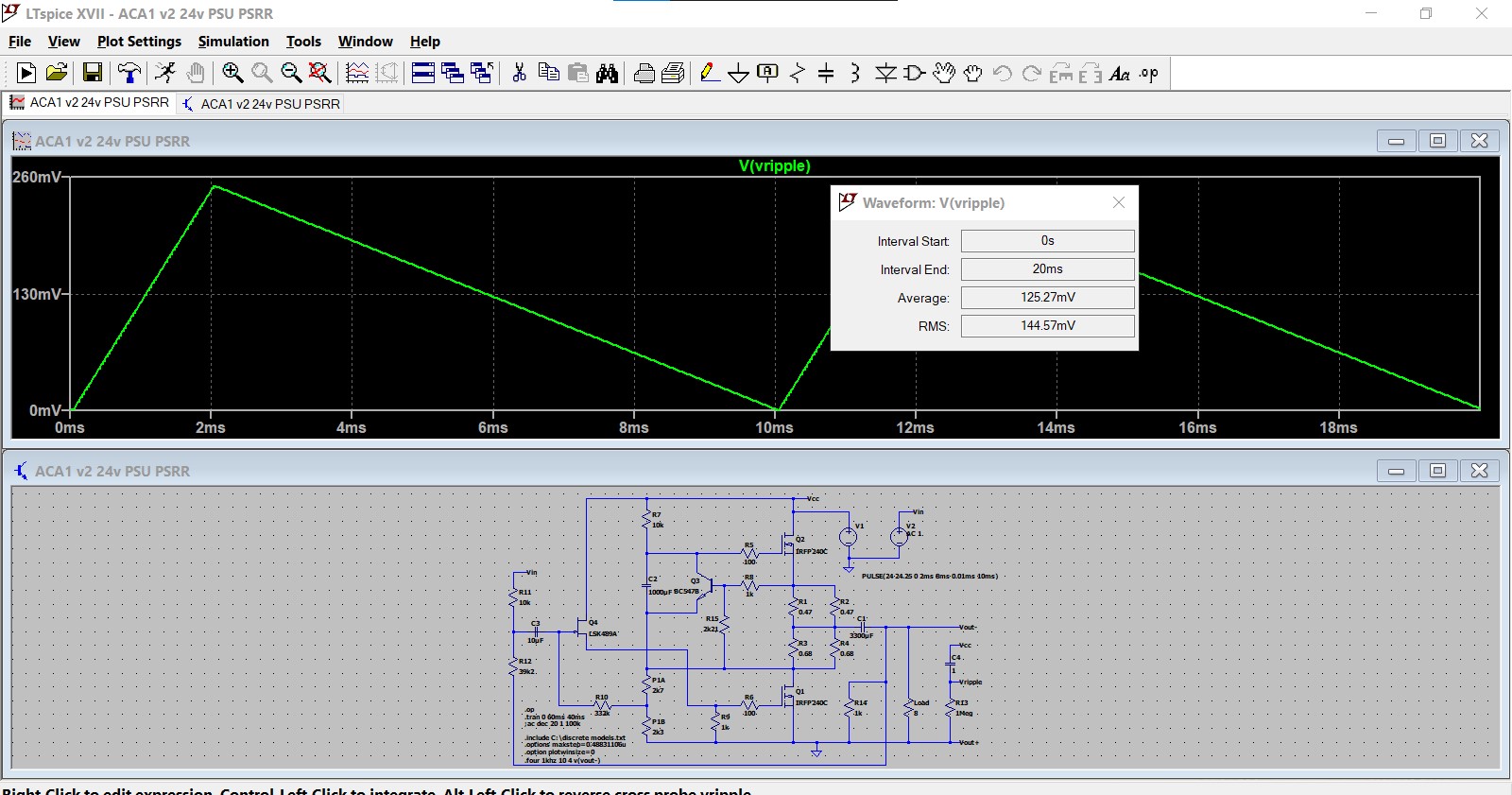Click the Interval End 20ms field
The width and height of the screenshot is (1512, 795).
[1047, 269]
